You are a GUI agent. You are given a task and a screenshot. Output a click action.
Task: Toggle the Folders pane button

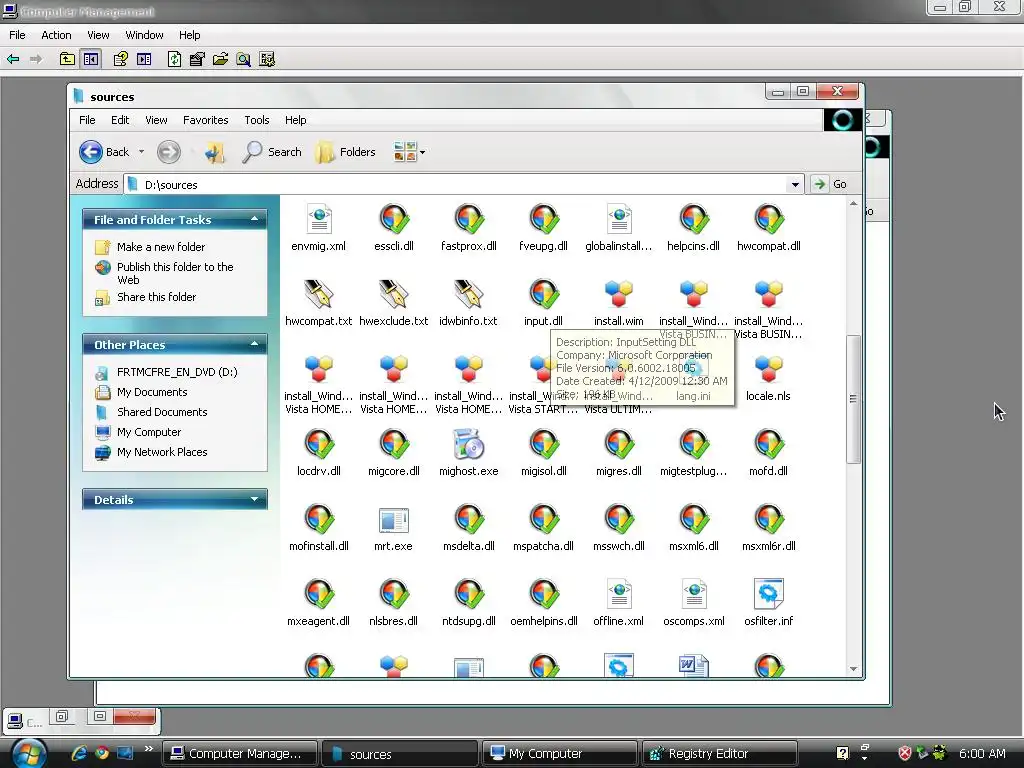point(345,152)
